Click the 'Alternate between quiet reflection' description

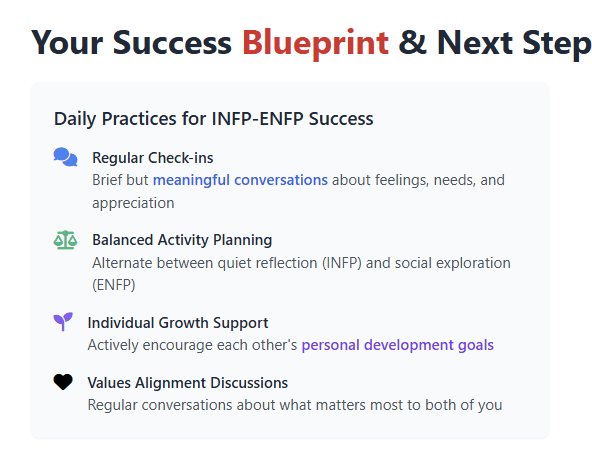pyautogui.click(x=205, y=263)
